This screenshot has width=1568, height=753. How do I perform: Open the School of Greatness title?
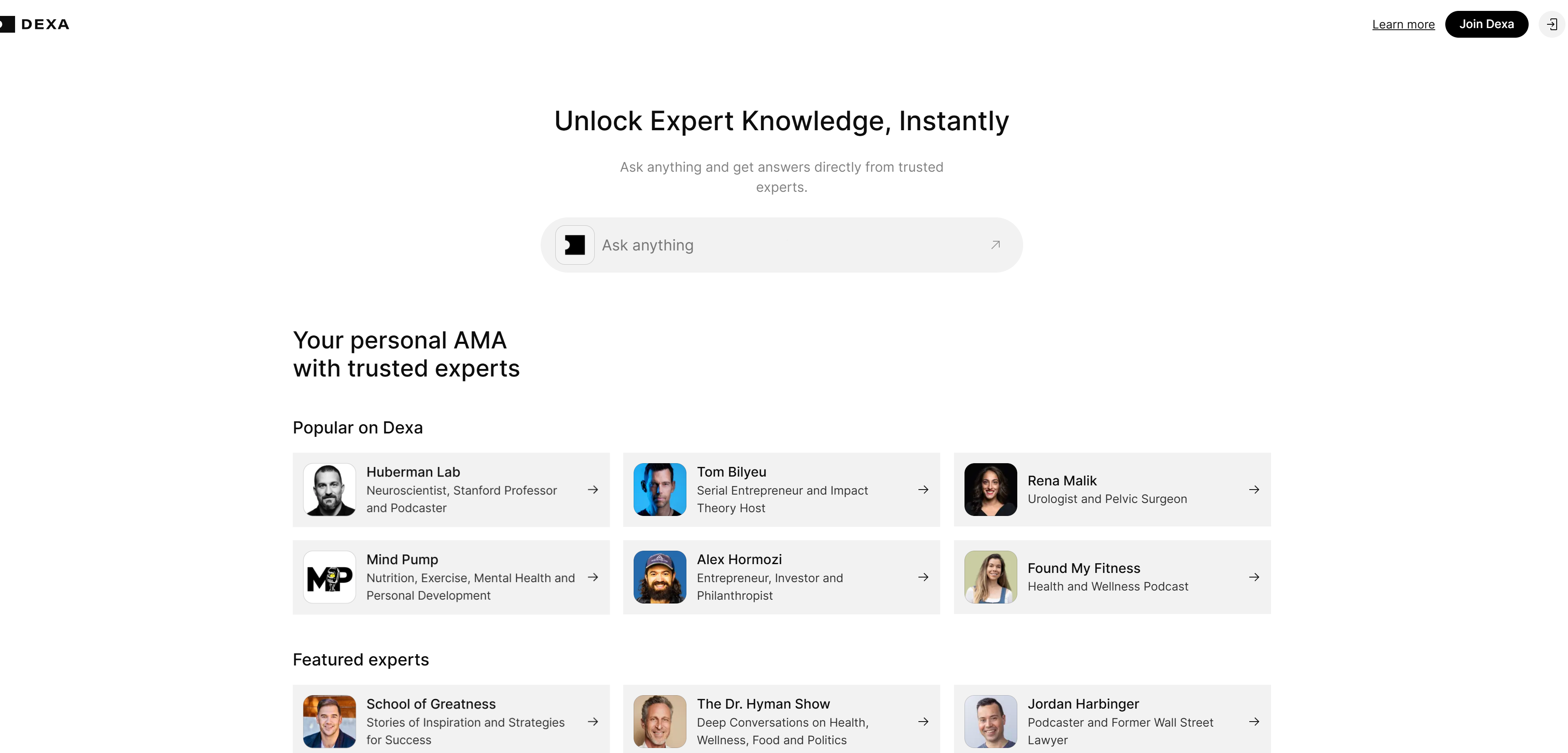[431, 704]
